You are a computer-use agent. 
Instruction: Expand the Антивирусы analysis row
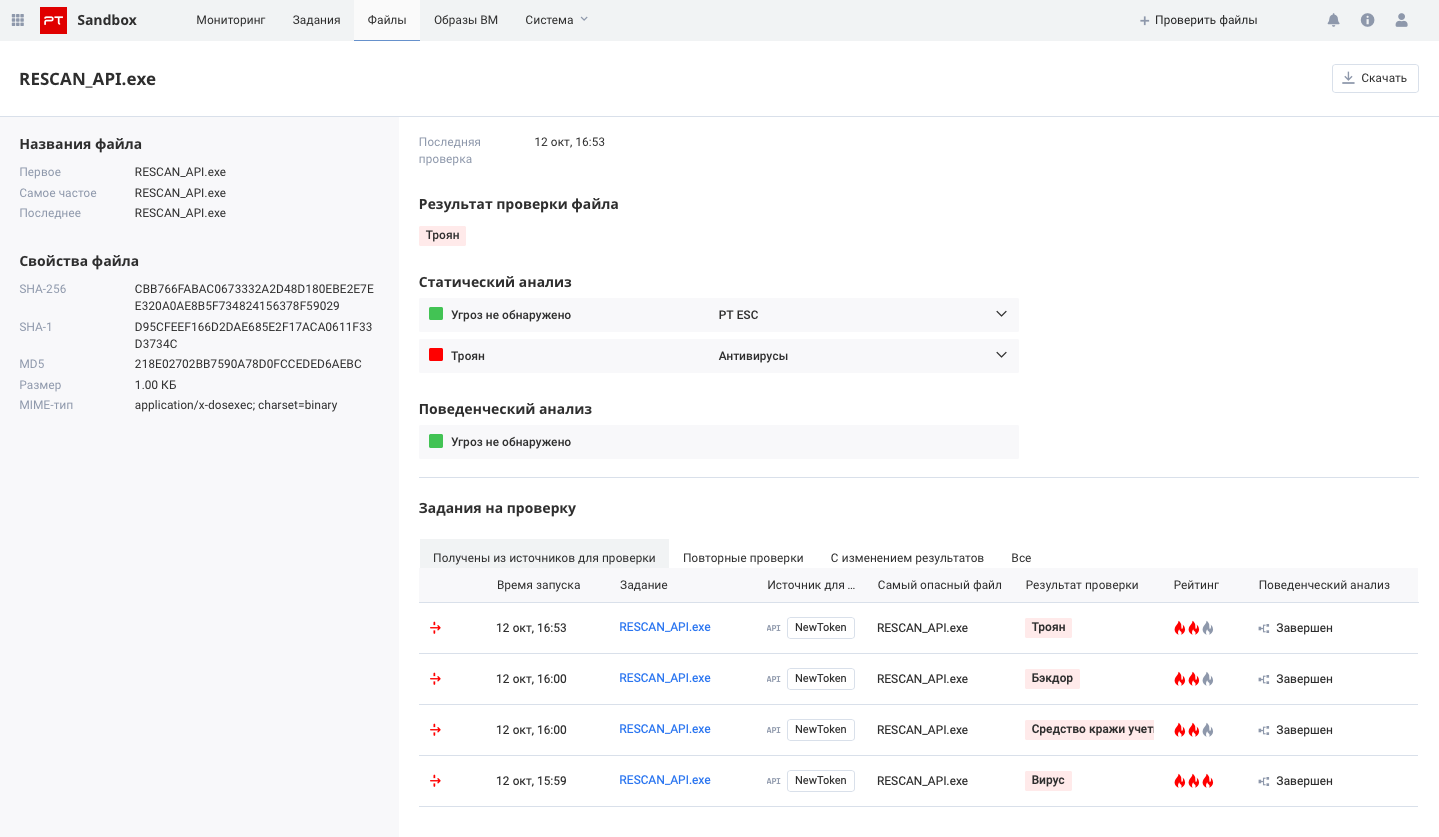pos(1001,355)
